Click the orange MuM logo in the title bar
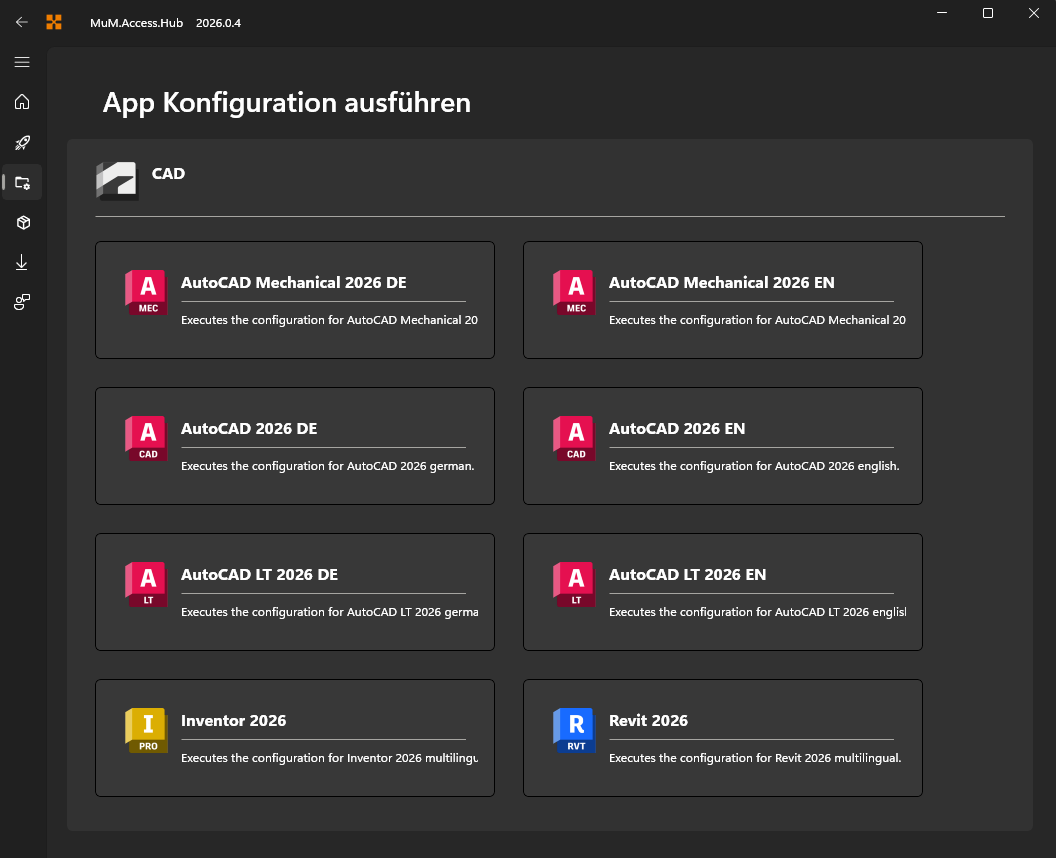The height and width of the screenshot is (858, 1056). tap(54, 21)
